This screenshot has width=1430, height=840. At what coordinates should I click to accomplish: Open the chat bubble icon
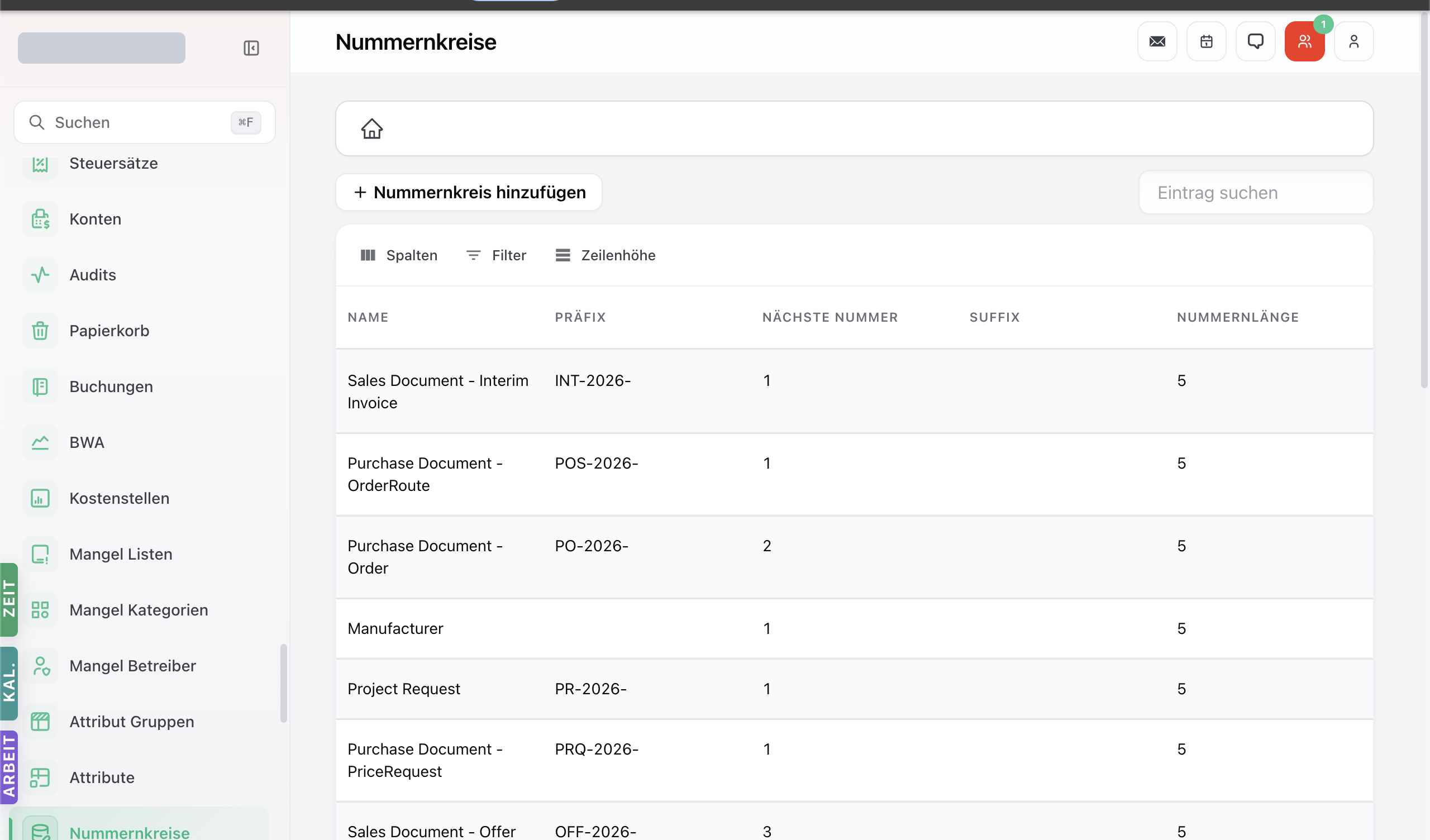1255,41
